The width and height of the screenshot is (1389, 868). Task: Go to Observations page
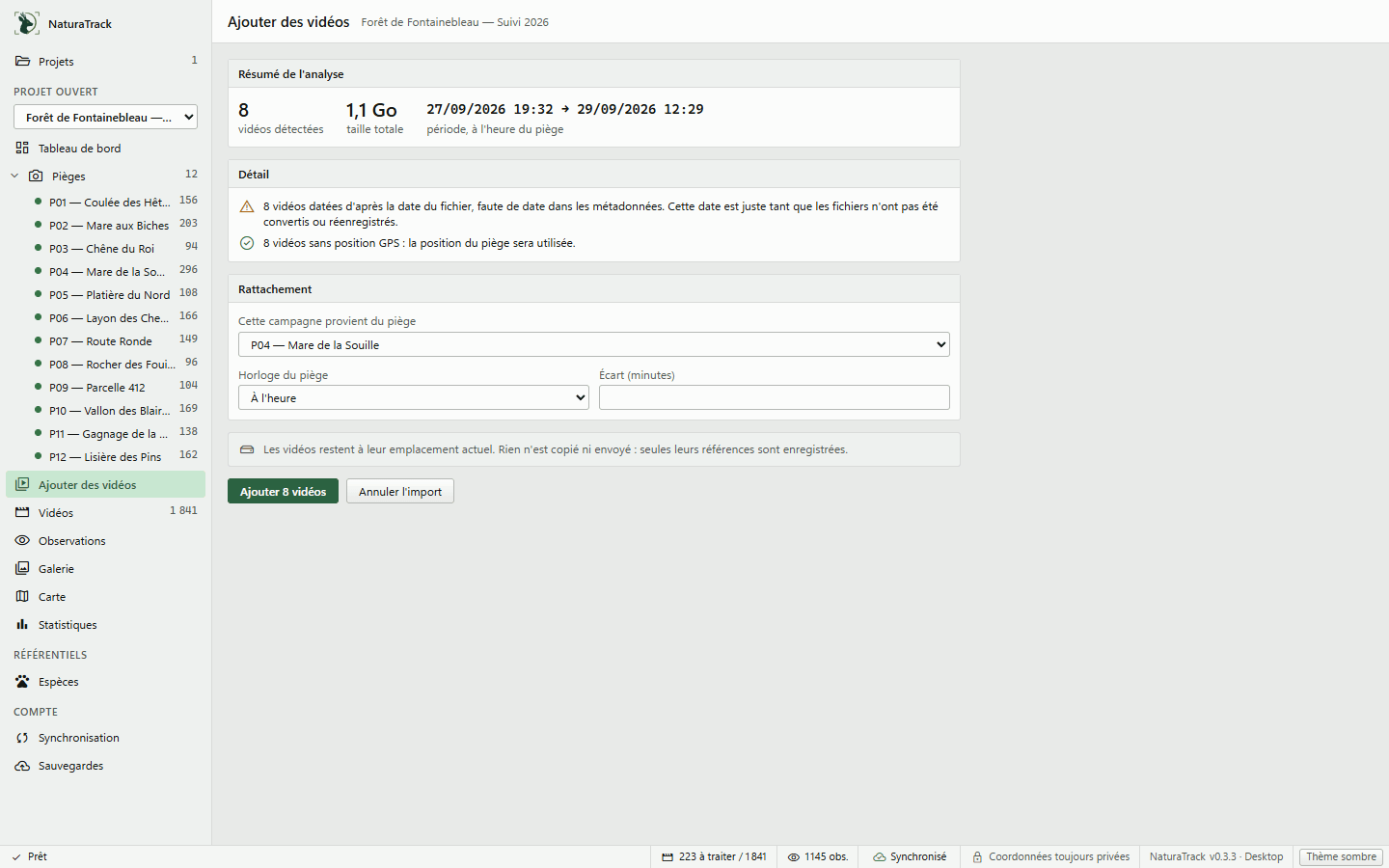tap(105, 540)
